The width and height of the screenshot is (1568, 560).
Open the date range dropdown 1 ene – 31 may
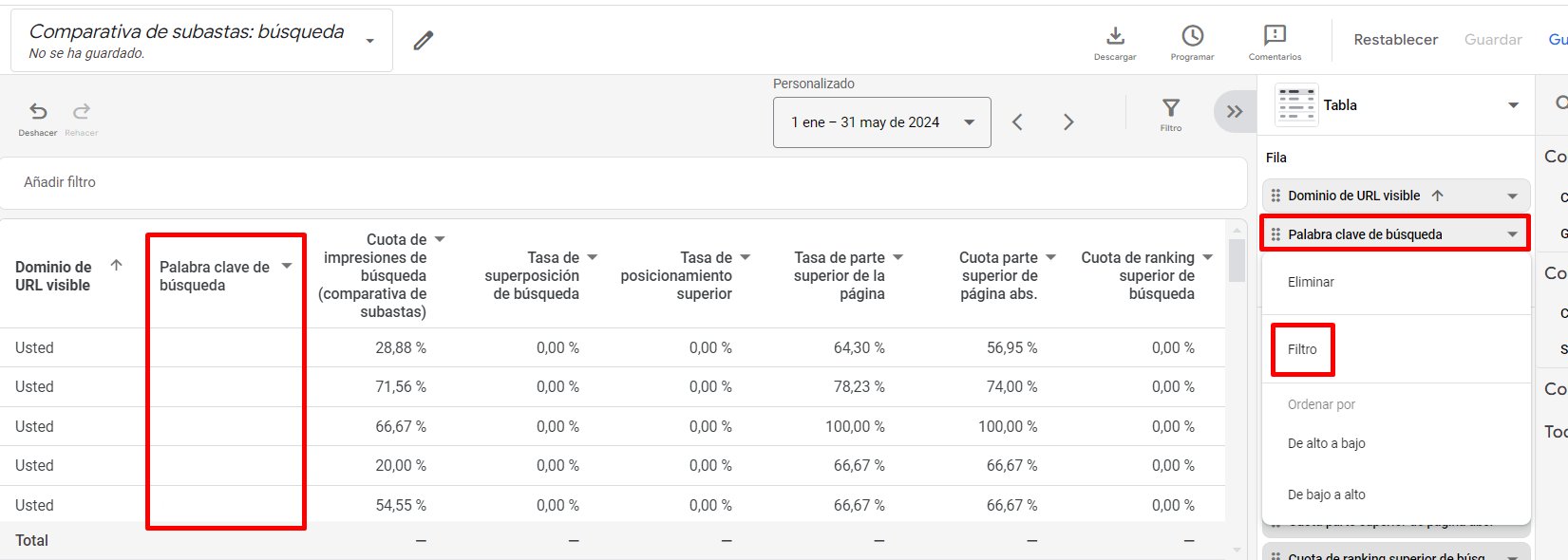881,122
